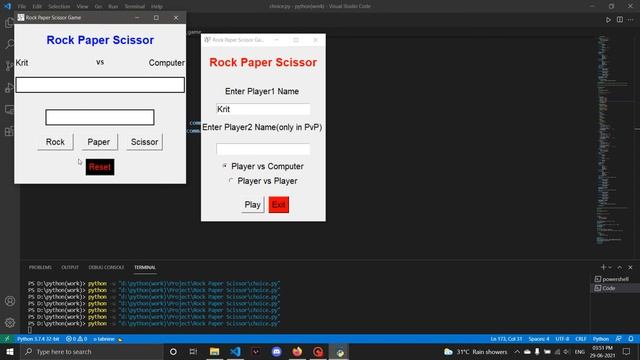Image resolution: width=640 pixels, height=360 pixels.
Task: Open the errors and warnings count in the status bar
Action: 76,339
